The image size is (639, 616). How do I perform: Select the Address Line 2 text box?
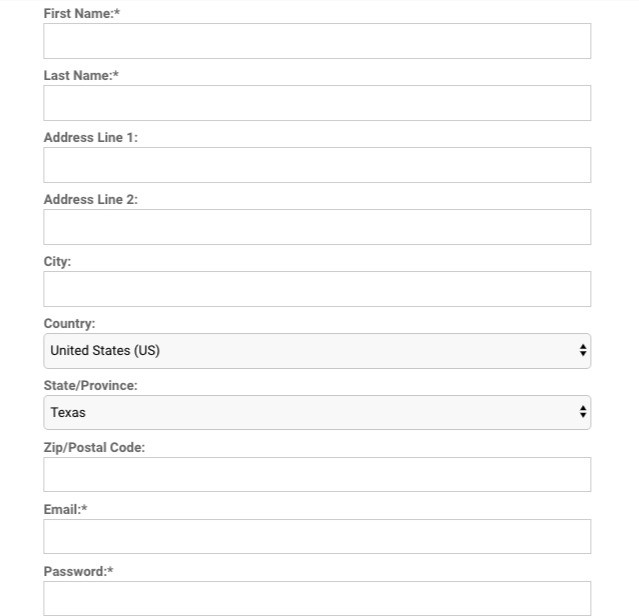pyautogui.click(x=317, y=227)
